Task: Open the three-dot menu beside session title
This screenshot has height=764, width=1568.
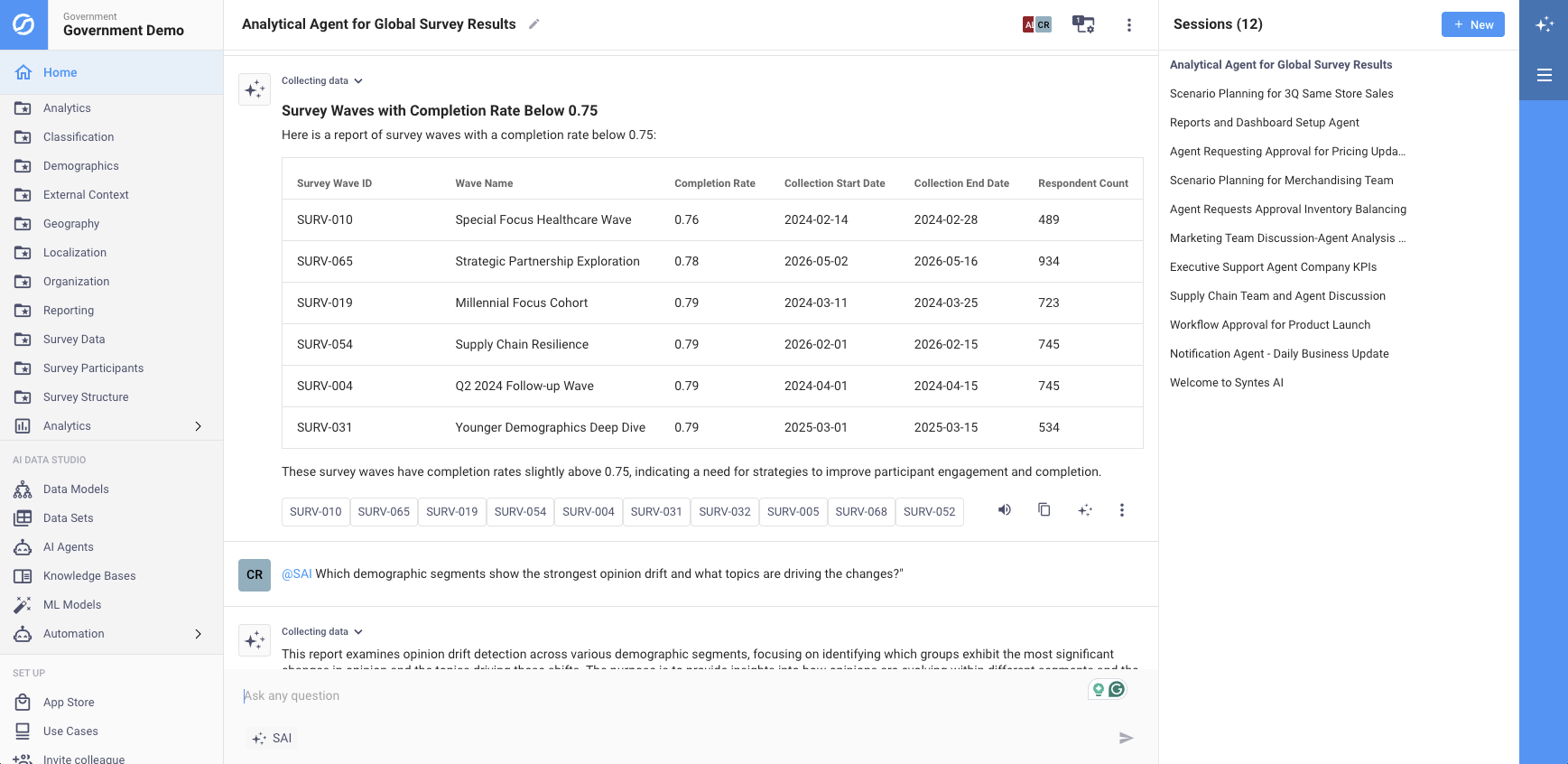Action: (x=1128, y=25)
